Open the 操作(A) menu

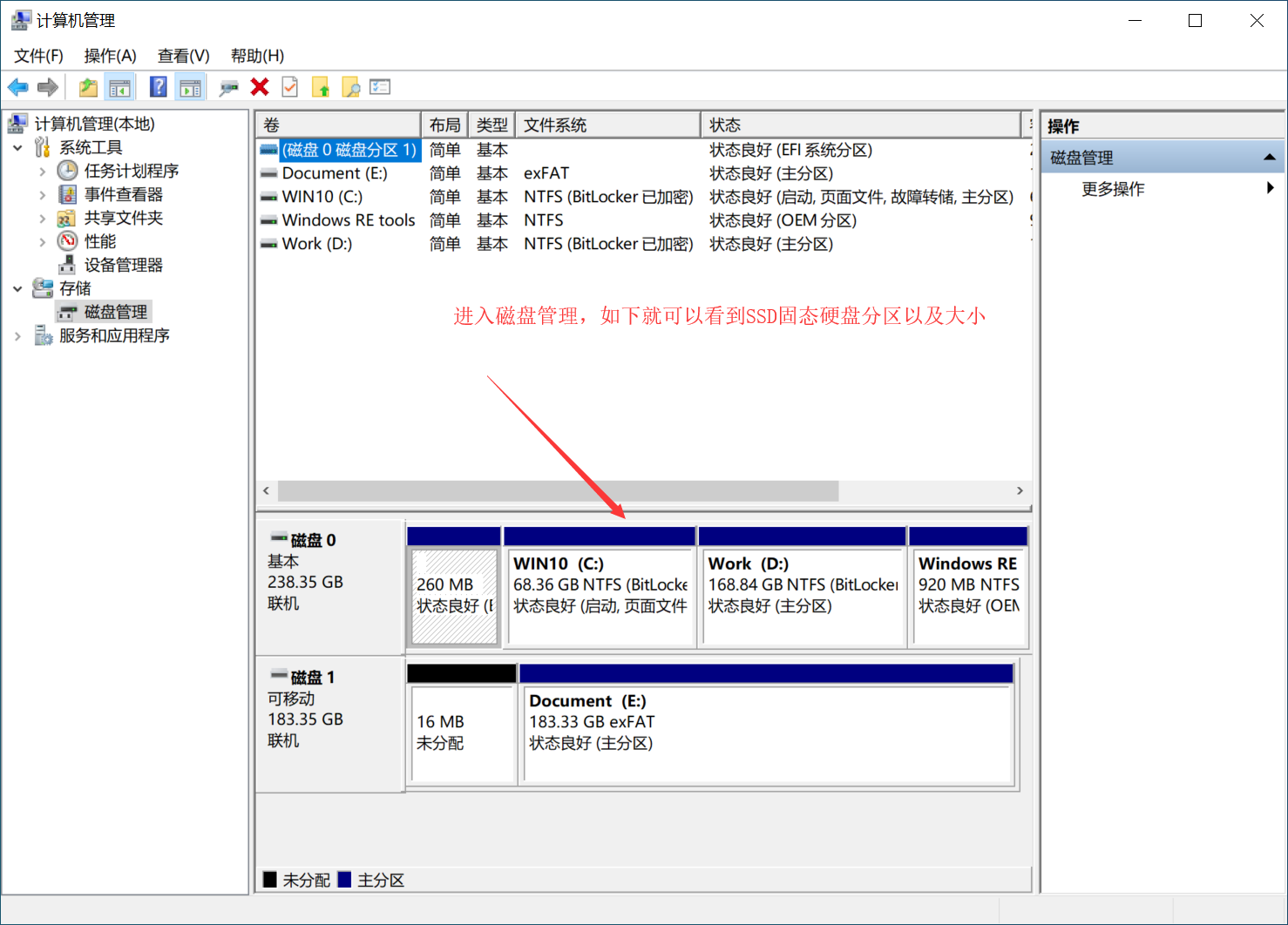tap(110, 56)
